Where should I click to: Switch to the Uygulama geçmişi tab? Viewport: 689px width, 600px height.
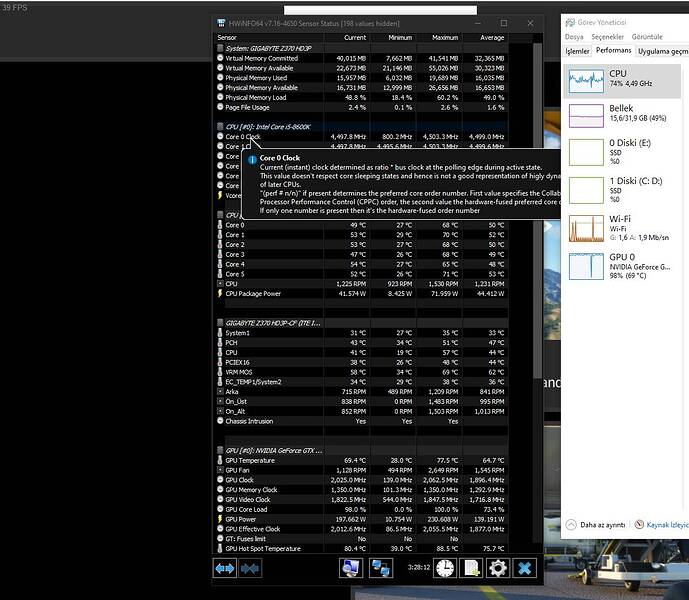(663, 51)
